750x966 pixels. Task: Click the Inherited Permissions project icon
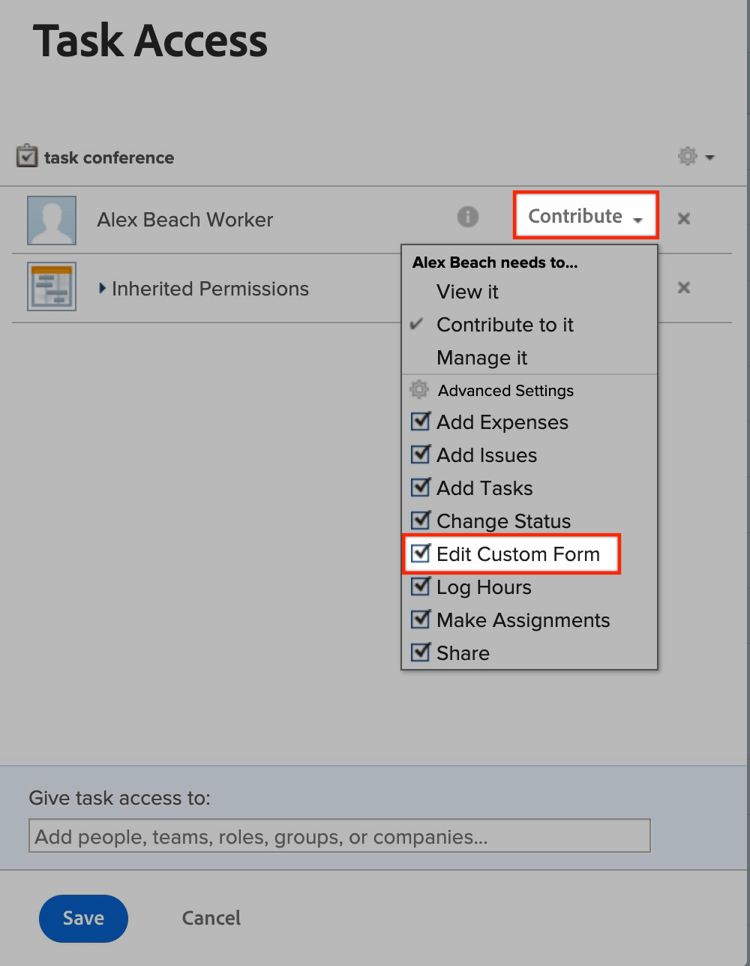point(52,286)
